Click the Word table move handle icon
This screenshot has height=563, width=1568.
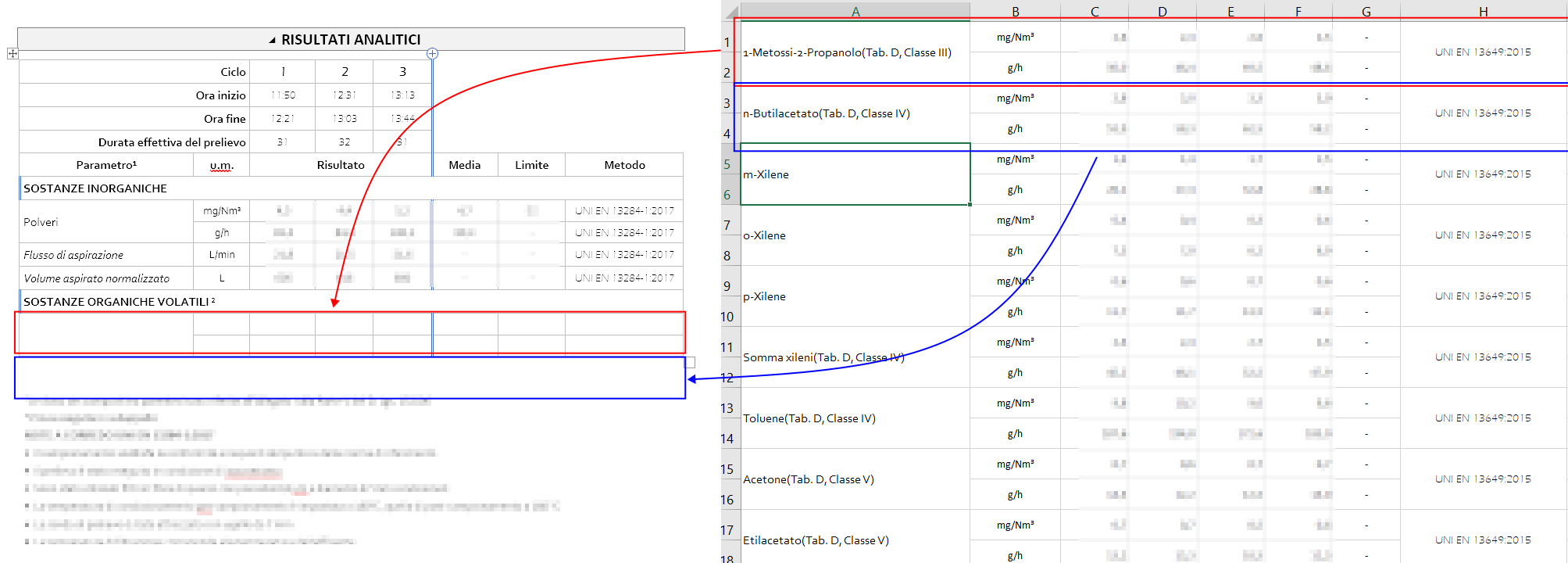13,54
